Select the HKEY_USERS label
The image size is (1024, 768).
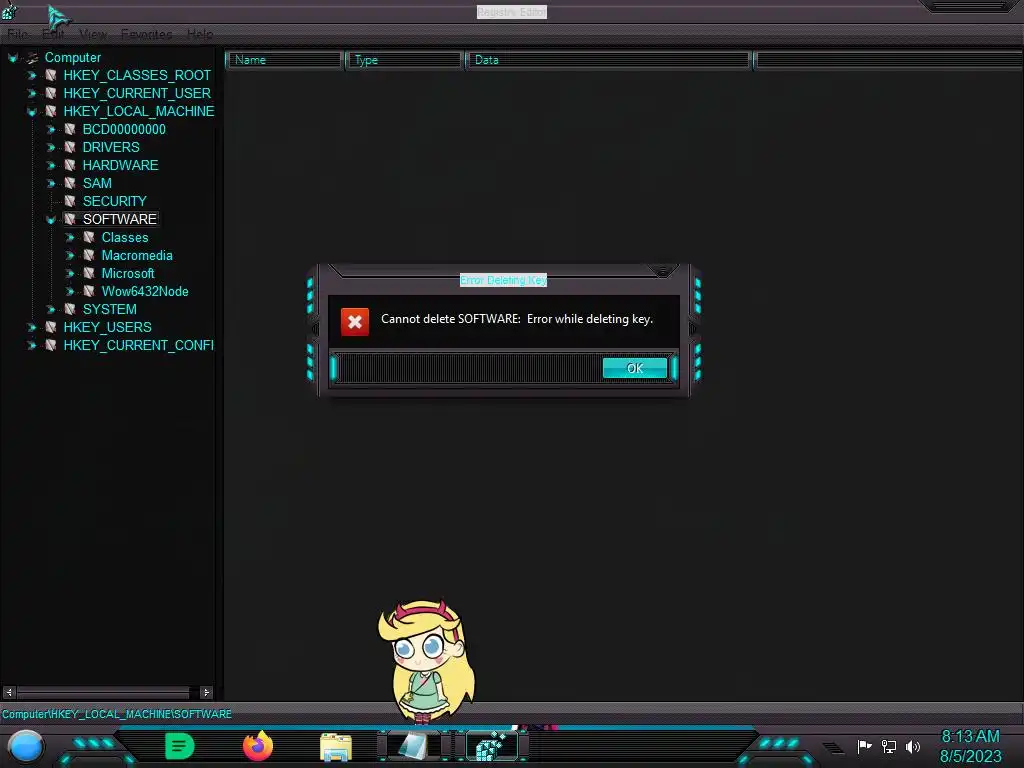[107, 327]
